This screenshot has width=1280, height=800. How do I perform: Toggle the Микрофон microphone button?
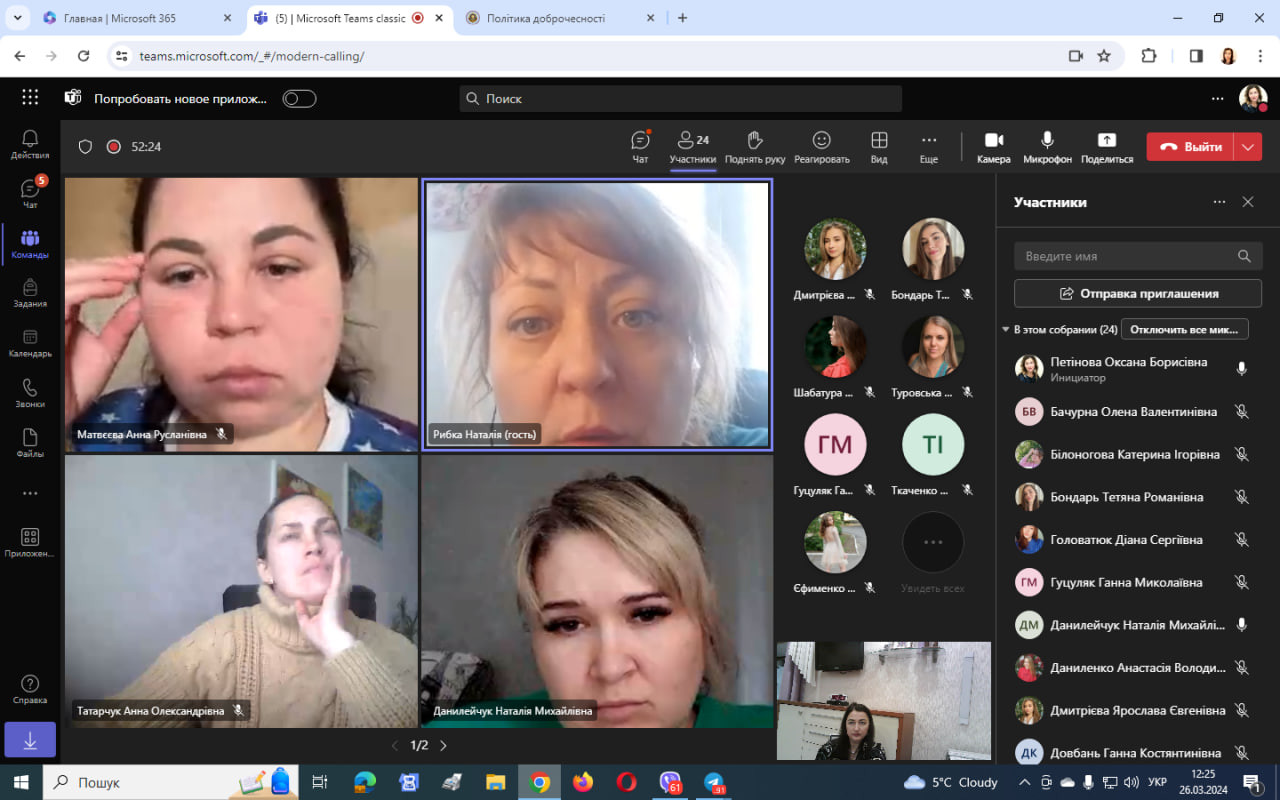1047,147
